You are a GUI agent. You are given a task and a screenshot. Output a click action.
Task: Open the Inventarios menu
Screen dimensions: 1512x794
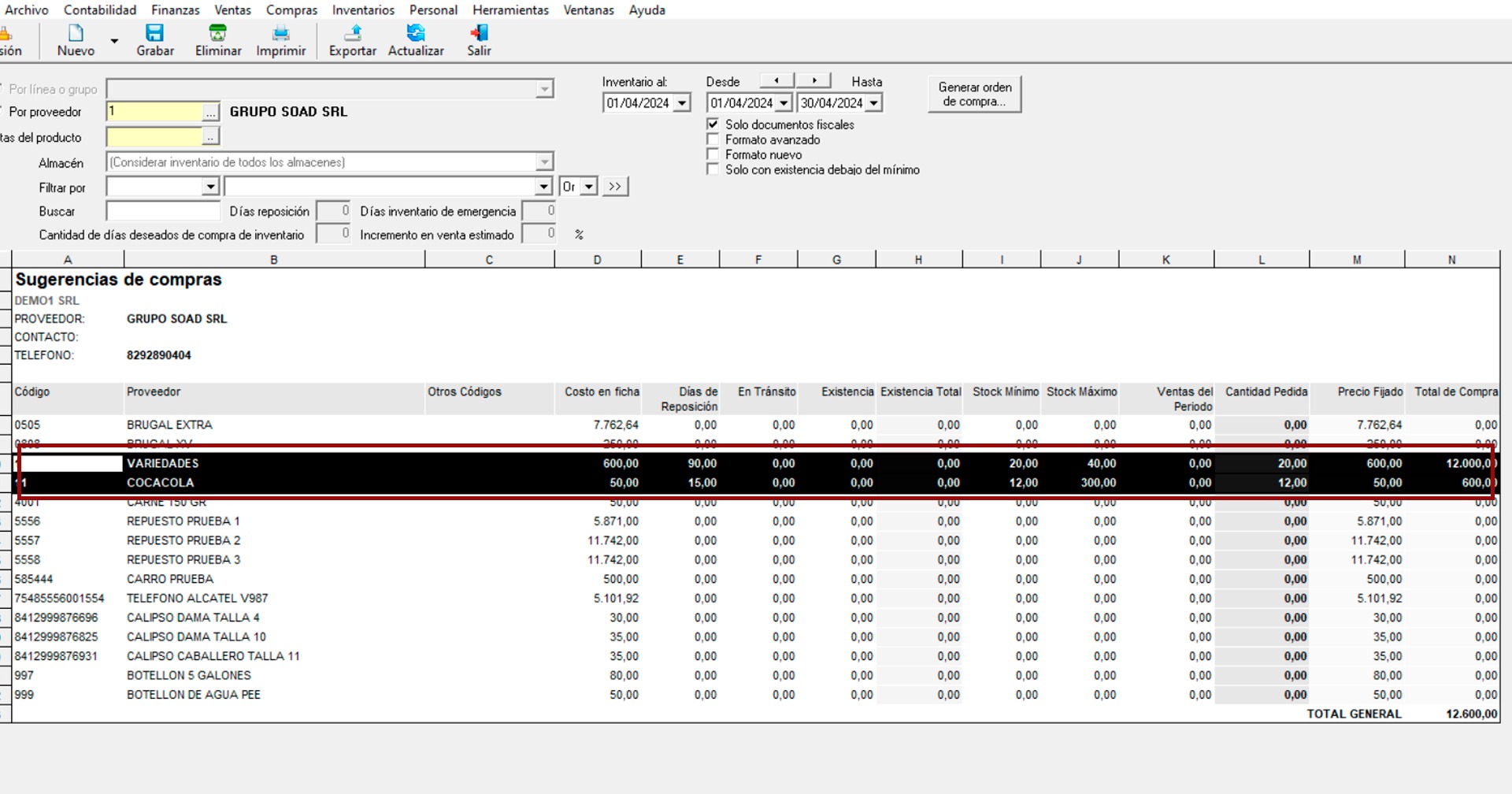[x=363, y=10]
